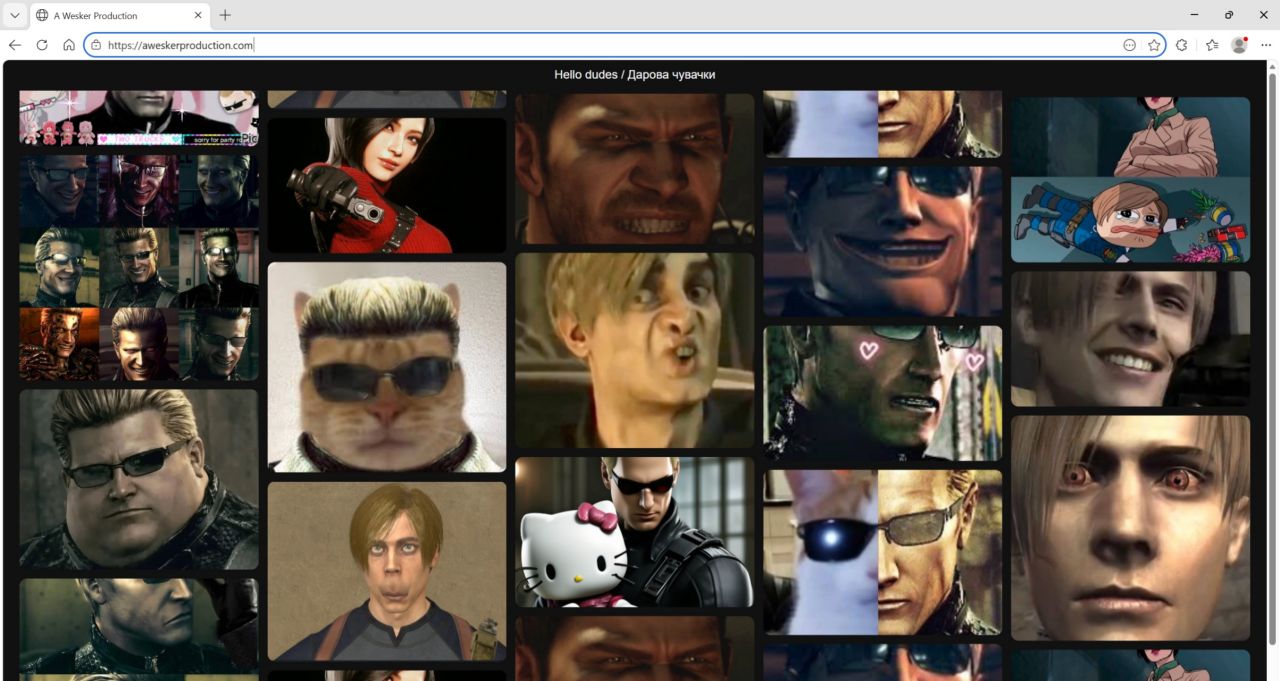Image resolution: width=1280 pixels, height=681 pixels.
Task: Open the favorites list panel
Action: 1212,45
